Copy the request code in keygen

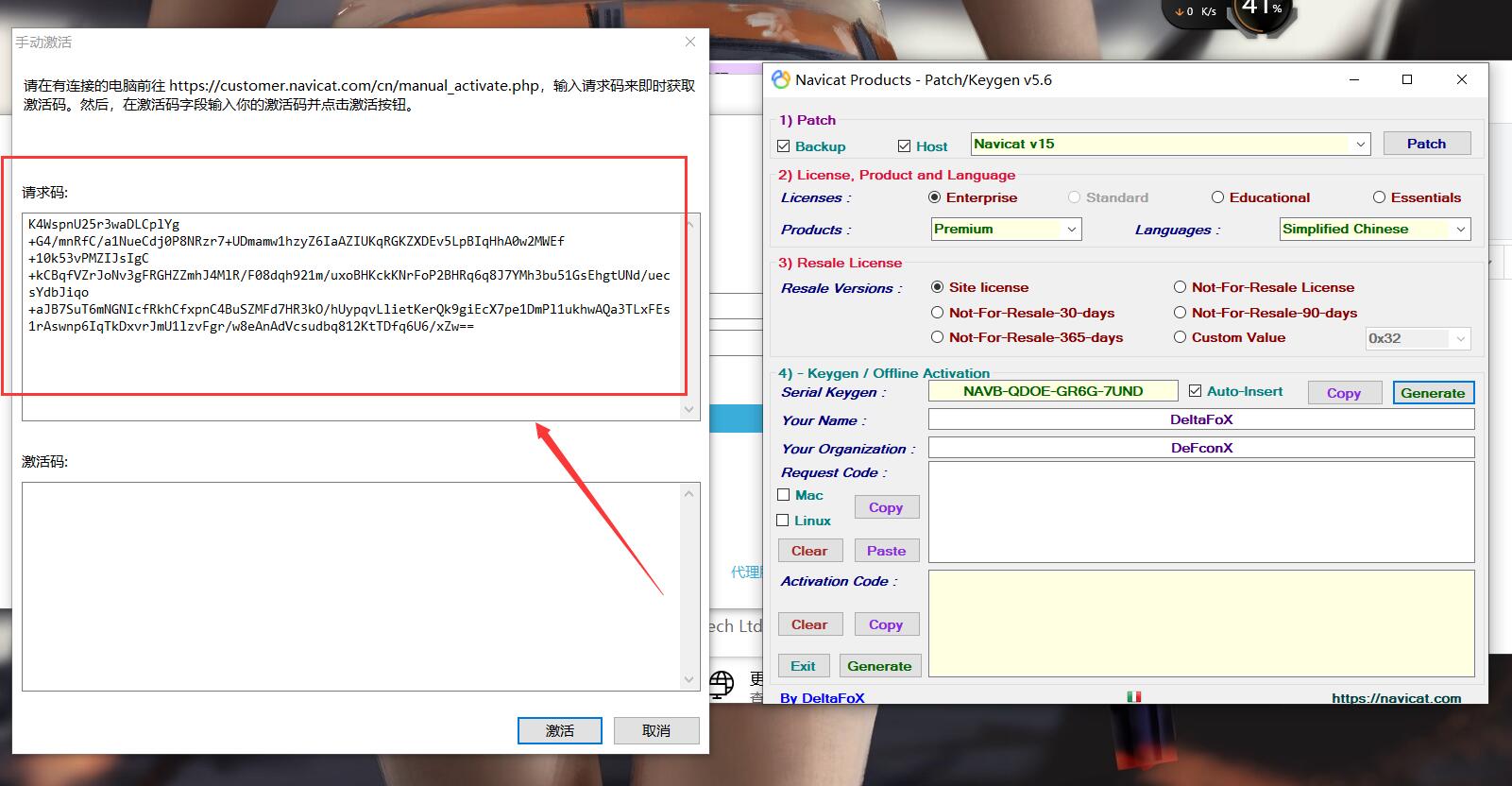coord(886,507)
